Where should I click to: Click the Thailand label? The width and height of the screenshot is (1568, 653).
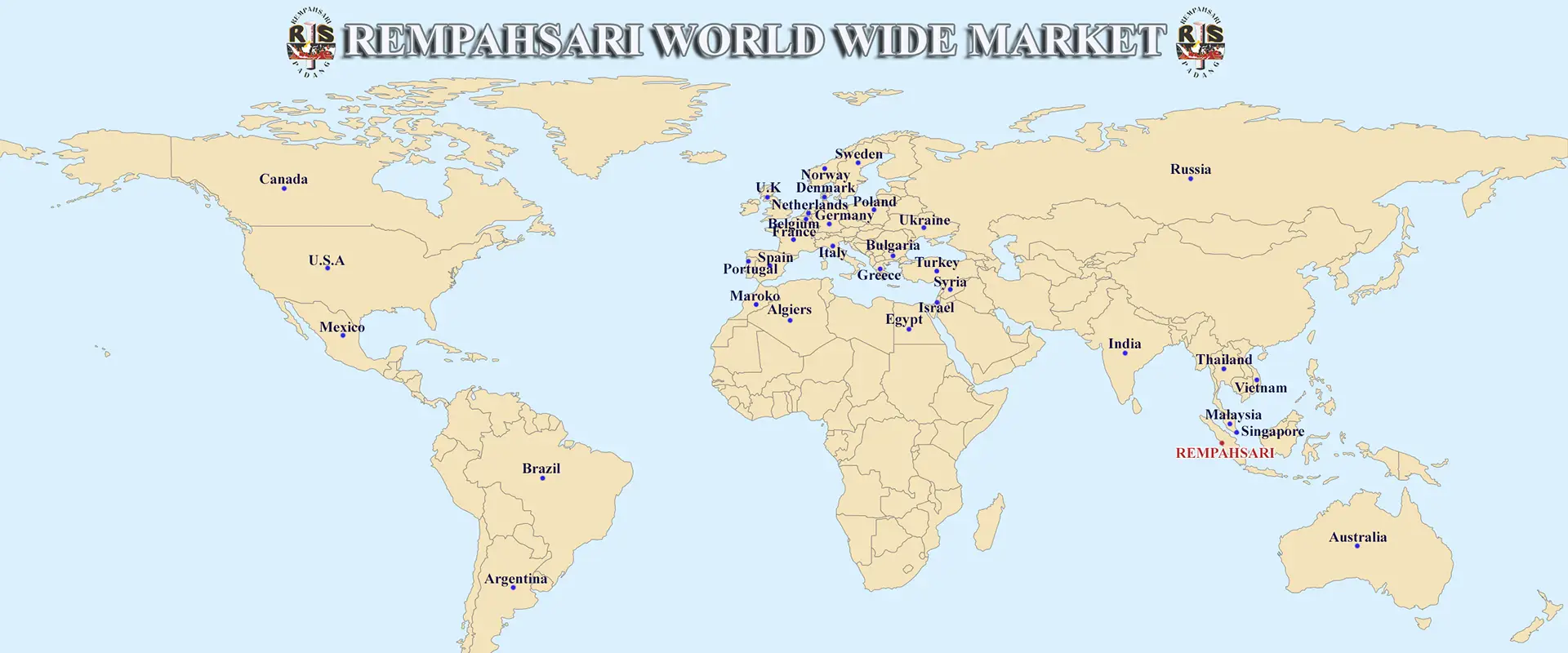1223,359
